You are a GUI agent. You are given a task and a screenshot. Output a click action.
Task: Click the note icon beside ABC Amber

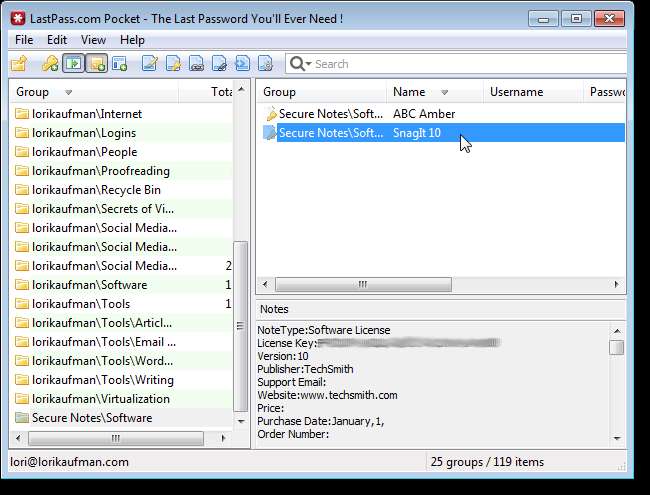click(270, 114)
